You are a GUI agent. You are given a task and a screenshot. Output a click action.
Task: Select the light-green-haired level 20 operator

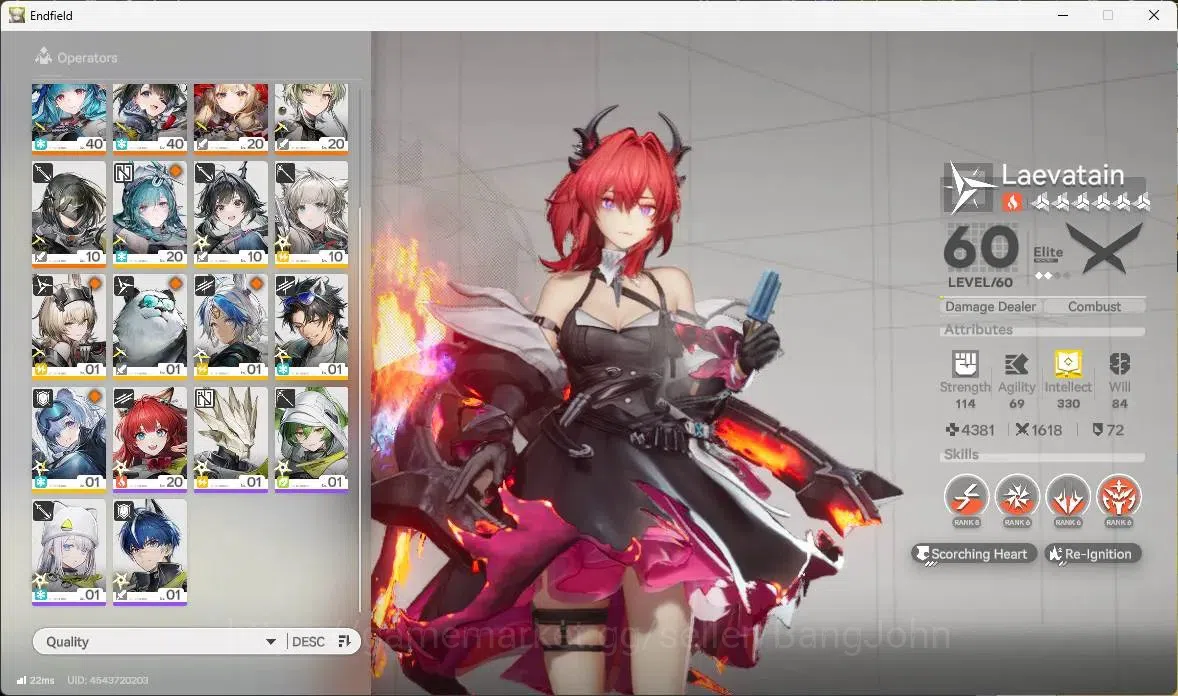click(311, 118)
